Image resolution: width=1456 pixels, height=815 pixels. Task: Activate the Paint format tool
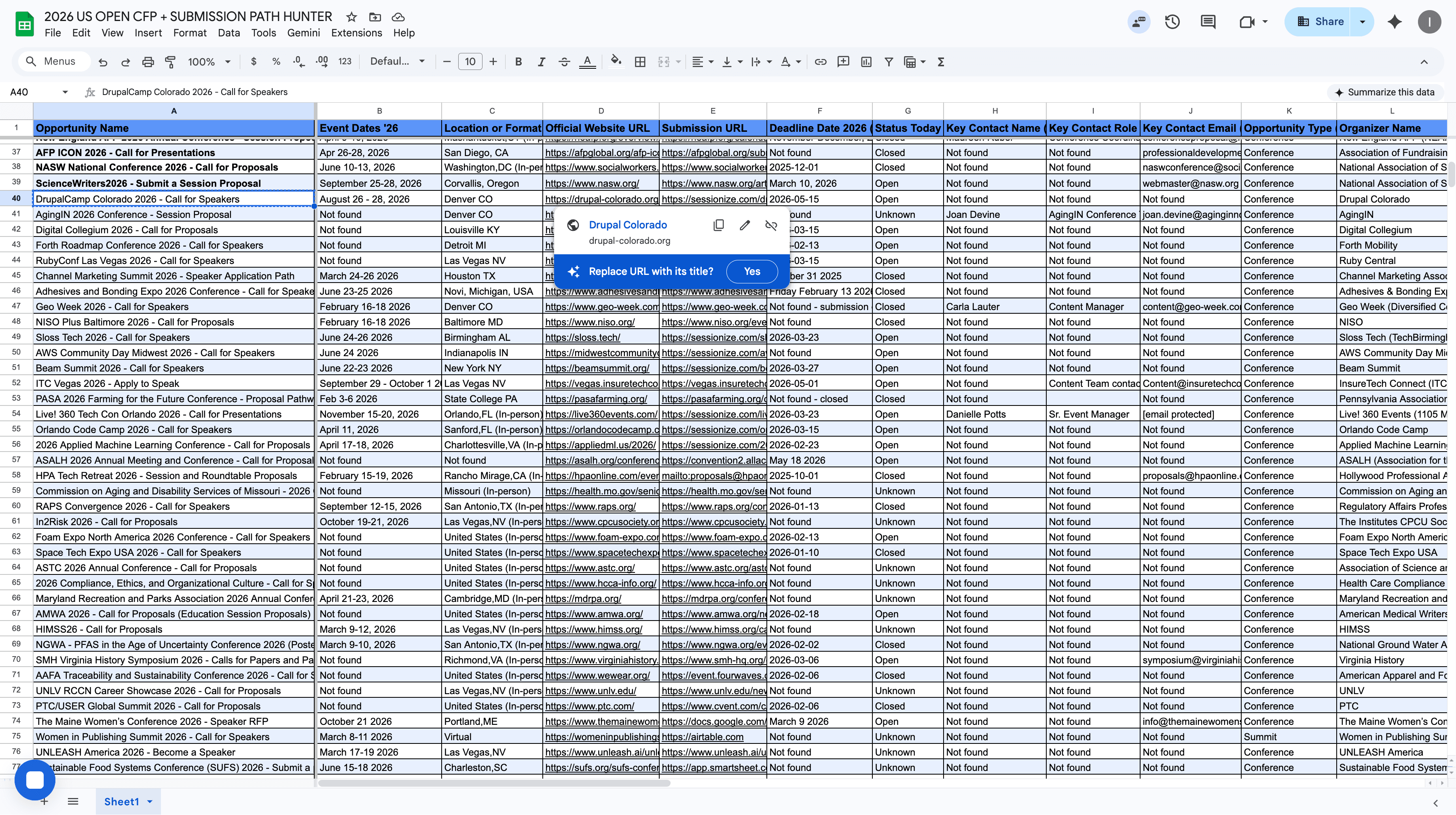[x=170, y=62]
